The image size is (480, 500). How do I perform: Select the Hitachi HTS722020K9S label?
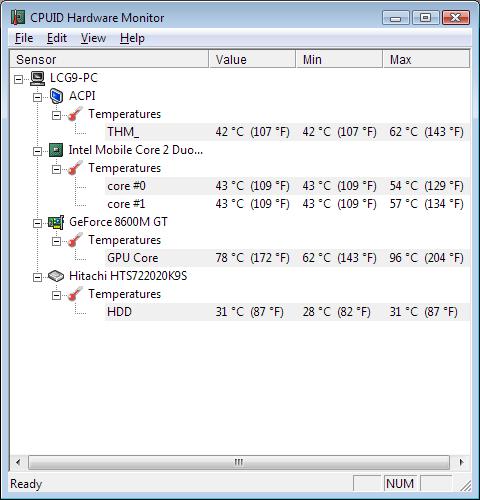128,276
